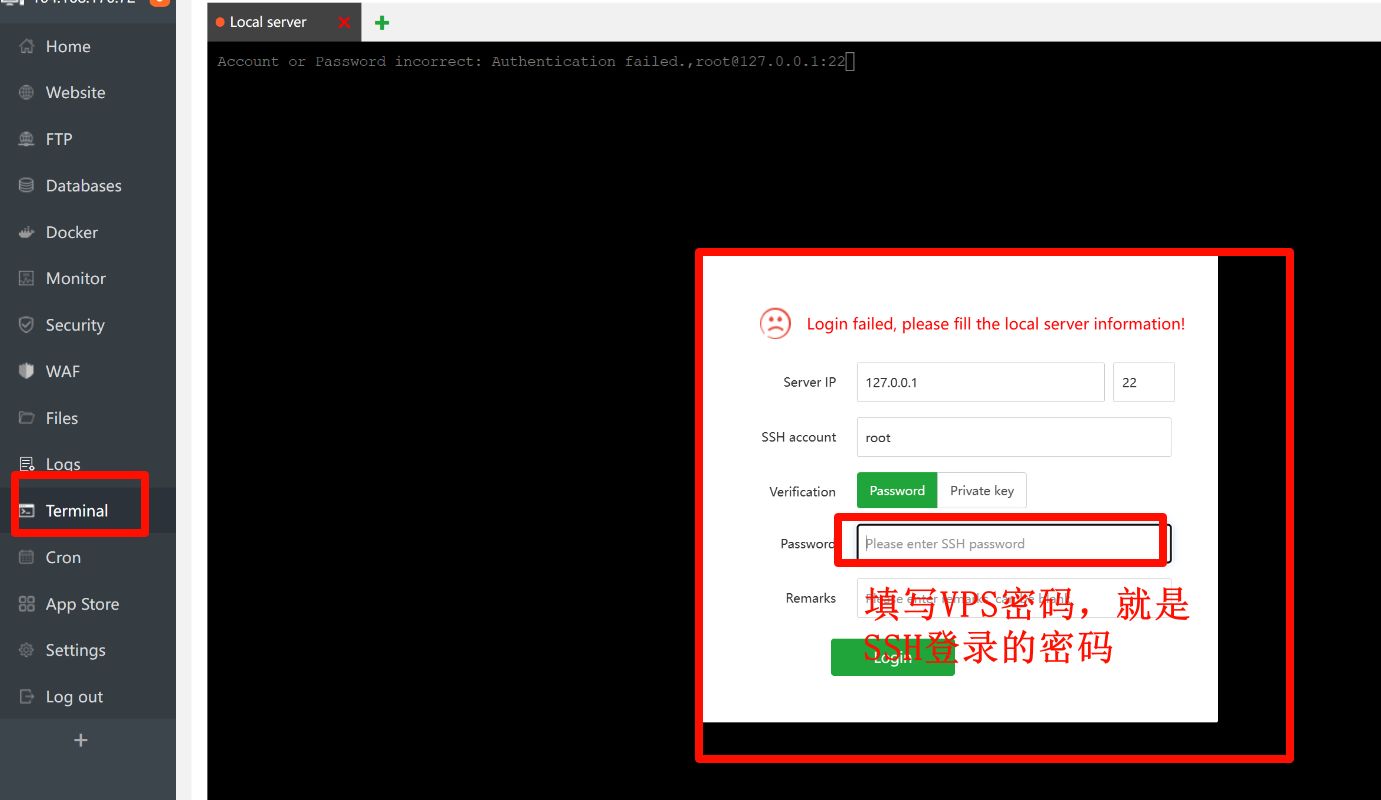Click the Databases icon
This screenshot has height=800, width=1381.
tap(27, 185)
